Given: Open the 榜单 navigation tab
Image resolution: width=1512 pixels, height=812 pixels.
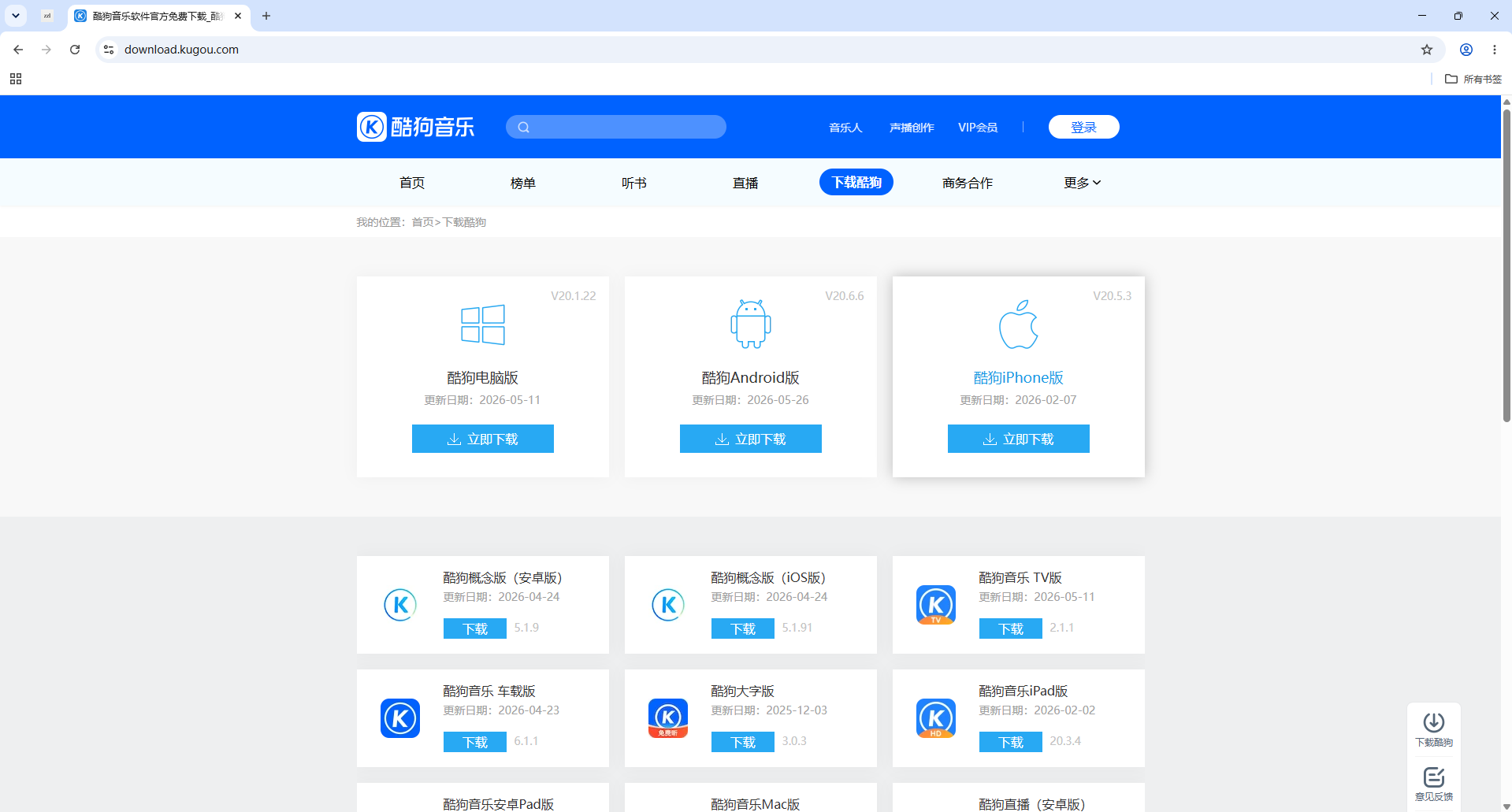Looking at the screenshot, I should (523, 183).
